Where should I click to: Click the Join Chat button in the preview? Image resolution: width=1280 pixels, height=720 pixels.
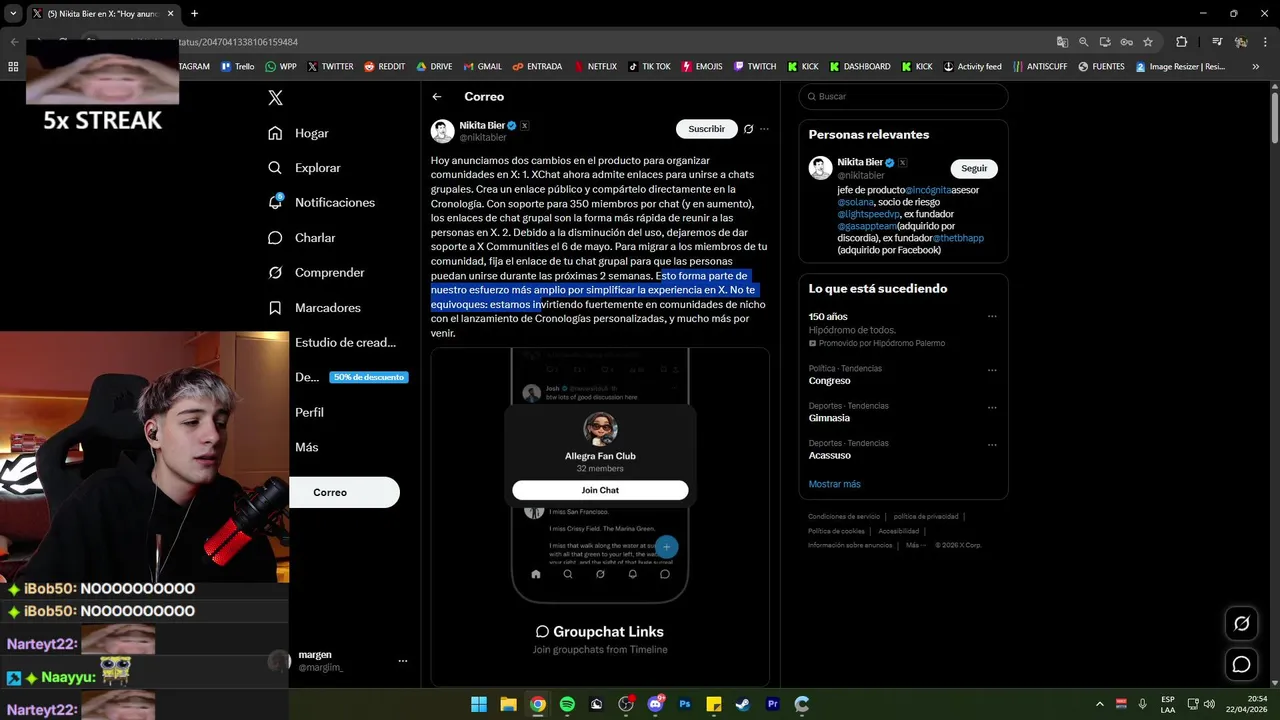tap(600, 490)
